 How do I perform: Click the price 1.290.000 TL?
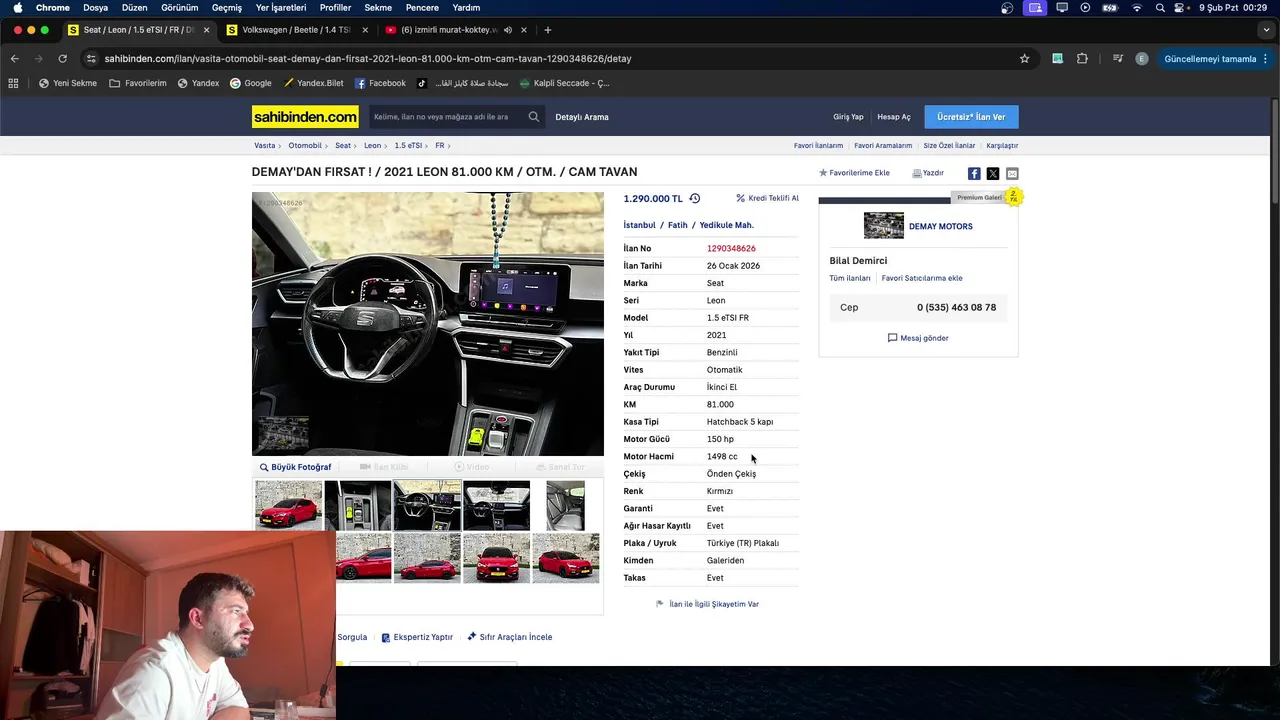[653, 198]
